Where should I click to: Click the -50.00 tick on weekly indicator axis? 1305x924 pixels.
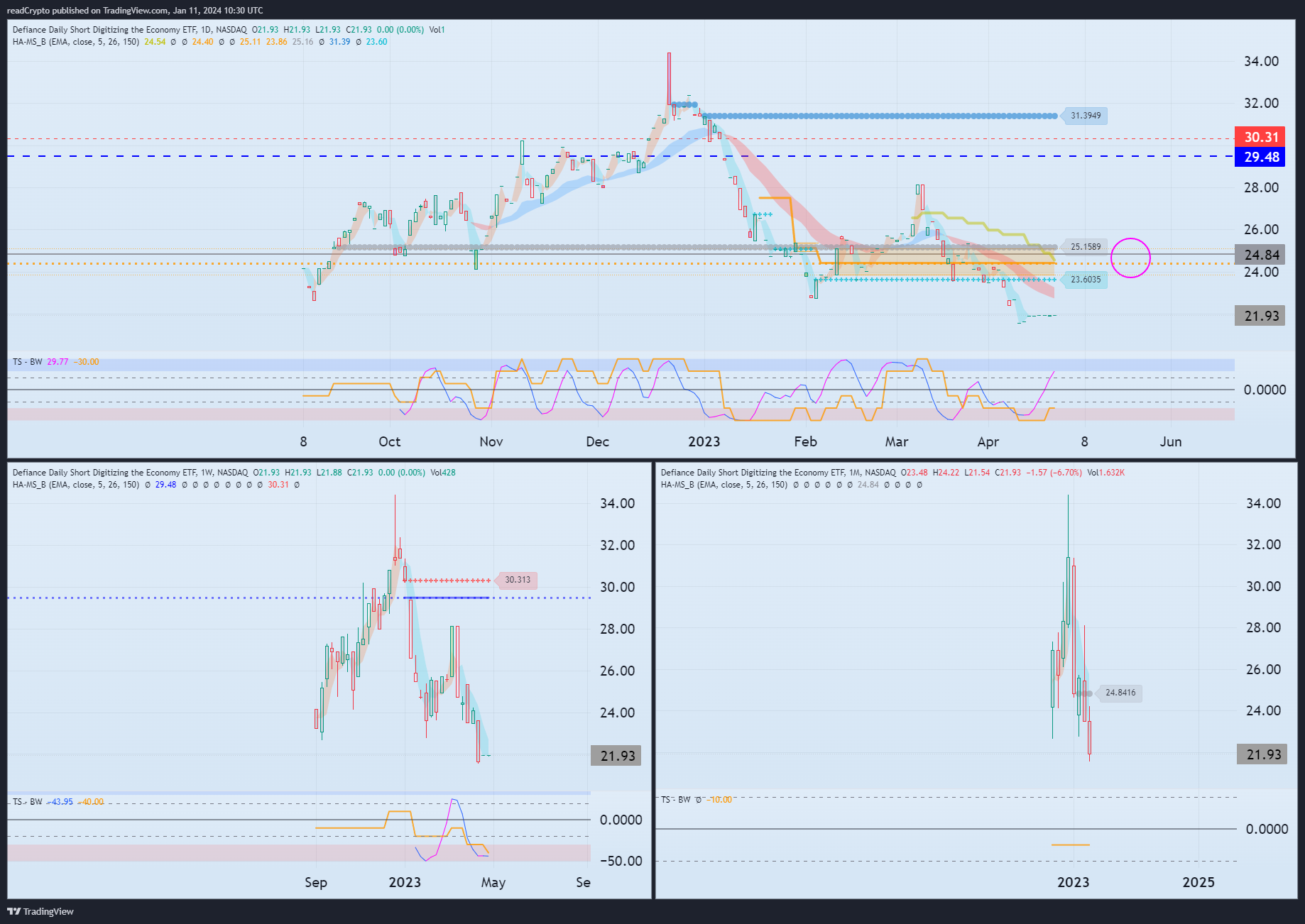tap(621, 861)
